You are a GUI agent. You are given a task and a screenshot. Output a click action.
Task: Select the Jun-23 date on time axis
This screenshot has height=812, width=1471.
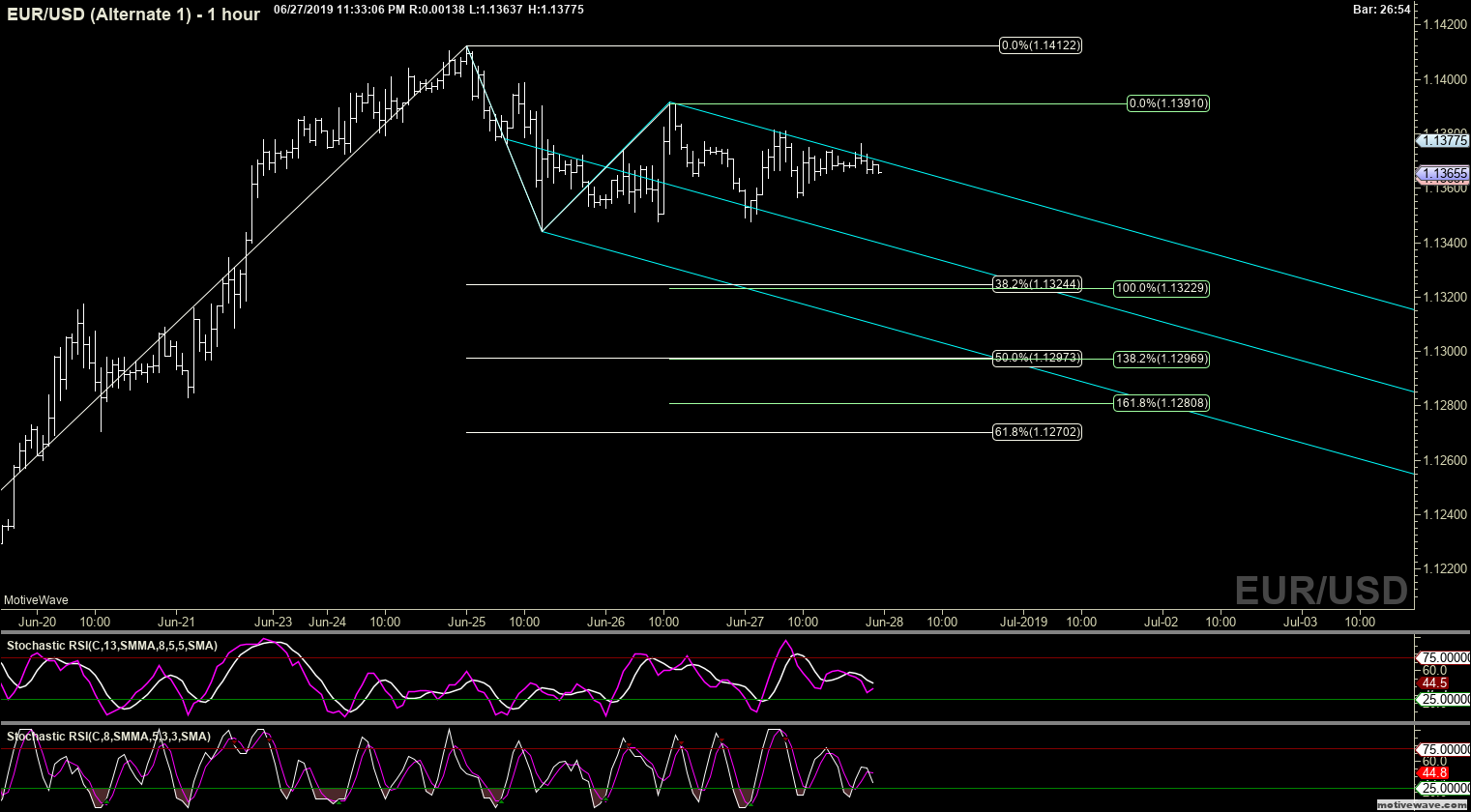(274, 622)
